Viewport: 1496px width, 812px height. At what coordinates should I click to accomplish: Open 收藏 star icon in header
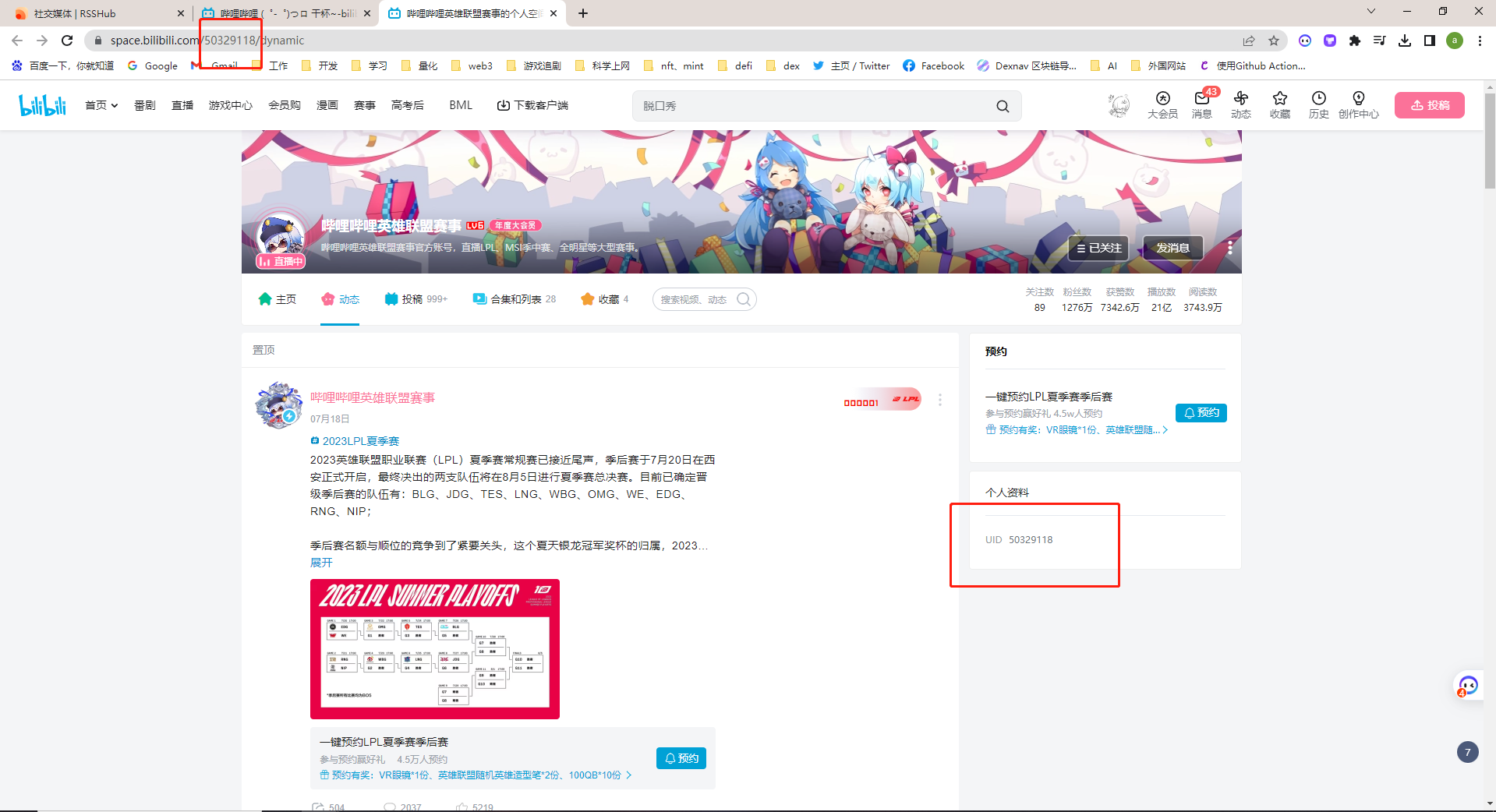click(1280, 105)
